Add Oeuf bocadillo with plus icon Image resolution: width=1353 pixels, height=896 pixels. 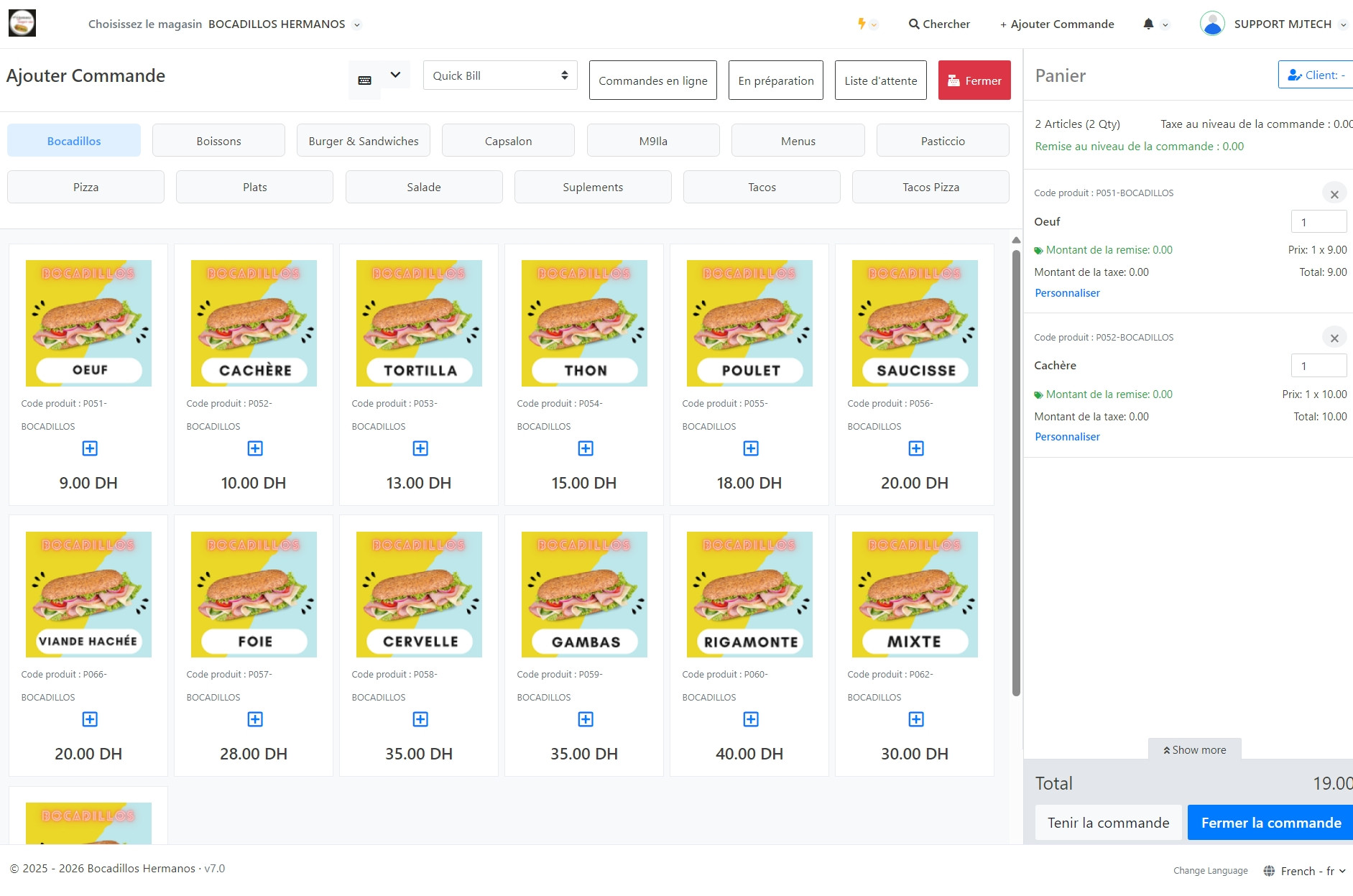pos(90,448)
